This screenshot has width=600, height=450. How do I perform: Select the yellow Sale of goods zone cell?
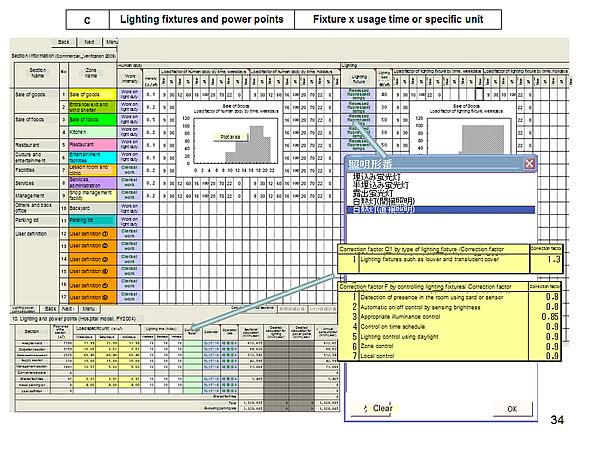click(92, 95)
